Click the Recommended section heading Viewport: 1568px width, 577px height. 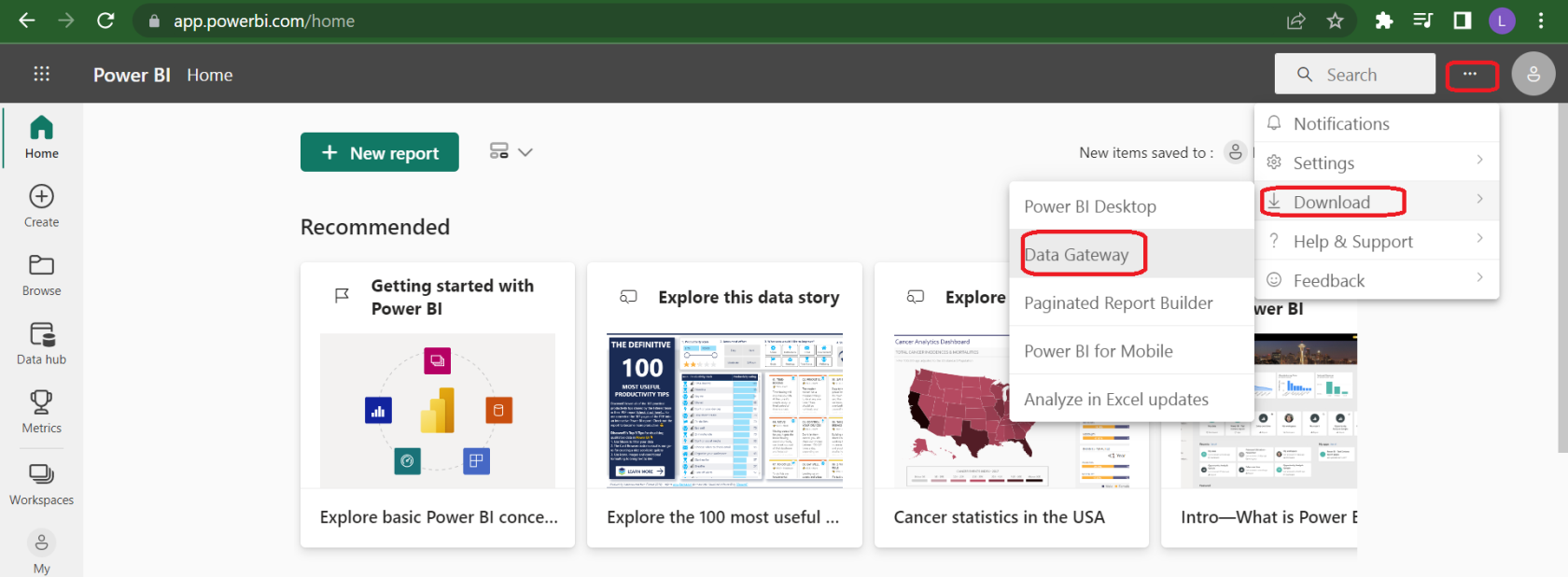coord(375,227)
